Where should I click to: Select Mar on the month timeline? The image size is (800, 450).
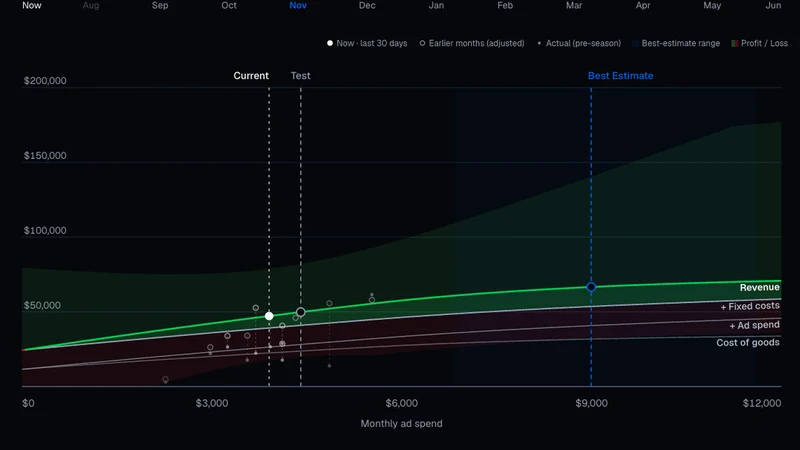click(574, 6)
